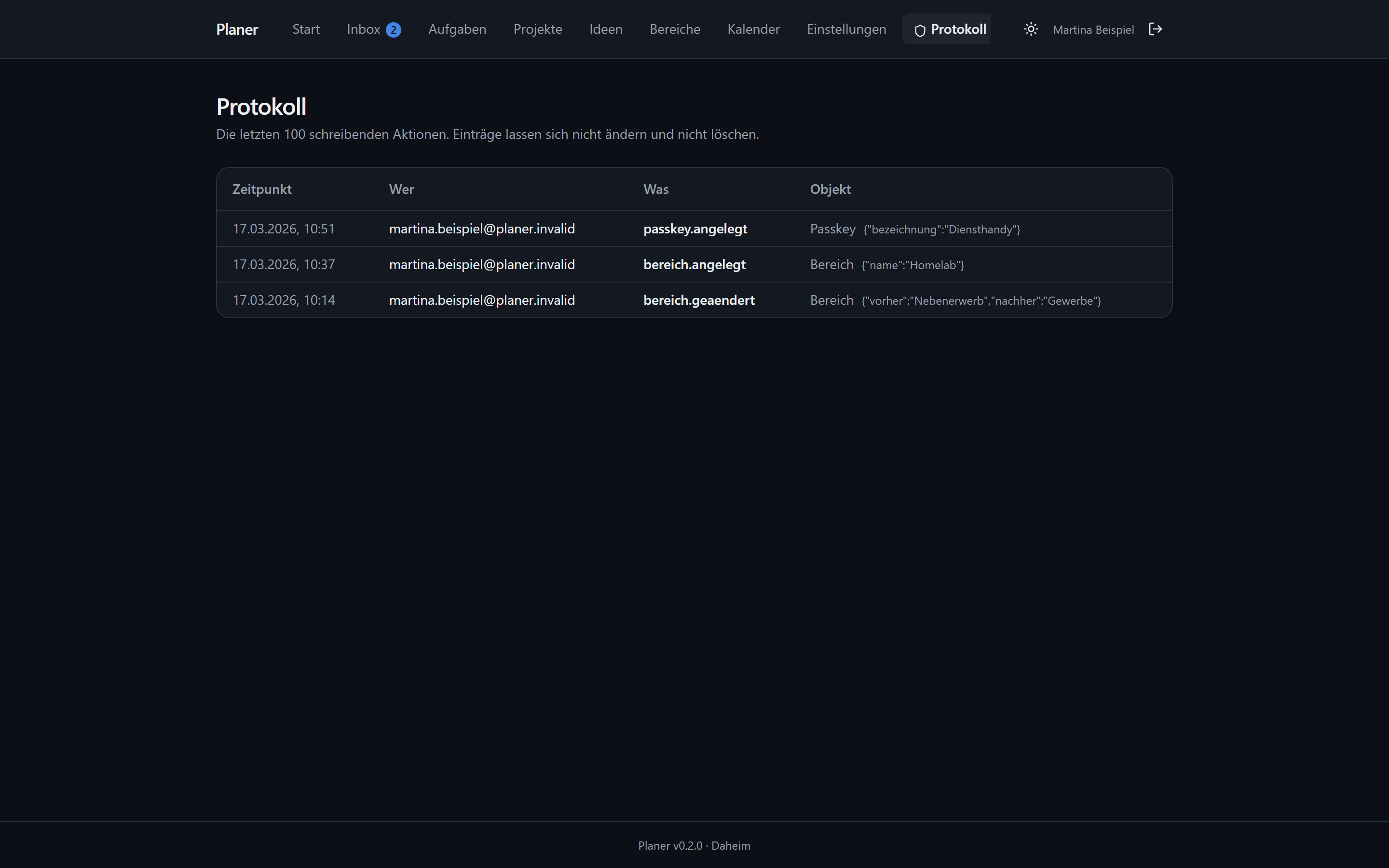
Task: Switch to Ideen
Action: [606, 29]
